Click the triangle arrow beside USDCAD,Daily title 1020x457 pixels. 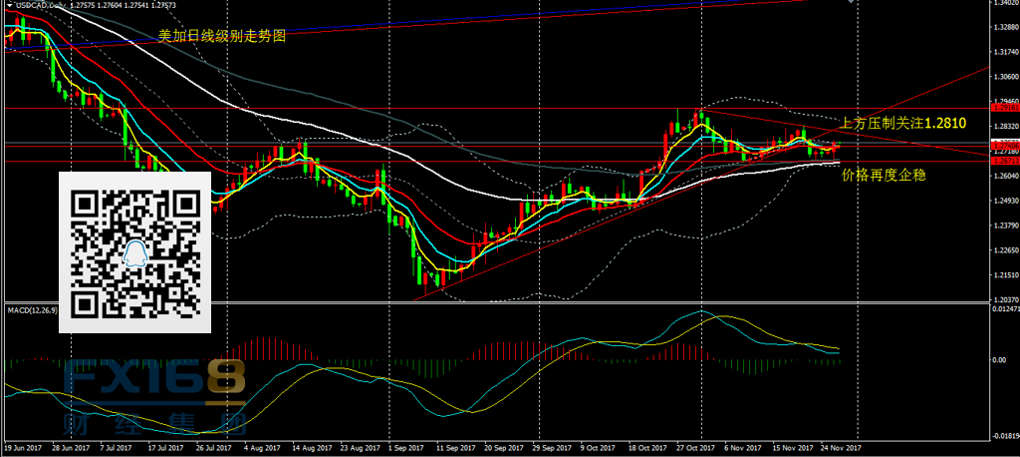(7, 7)
